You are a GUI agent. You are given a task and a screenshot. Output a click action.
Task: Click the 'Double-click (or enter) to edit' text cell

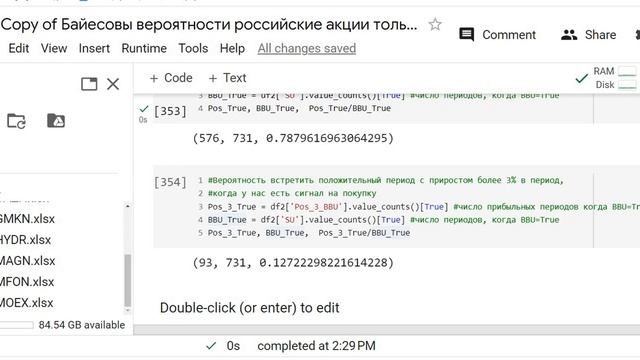[x=249, y=308]
